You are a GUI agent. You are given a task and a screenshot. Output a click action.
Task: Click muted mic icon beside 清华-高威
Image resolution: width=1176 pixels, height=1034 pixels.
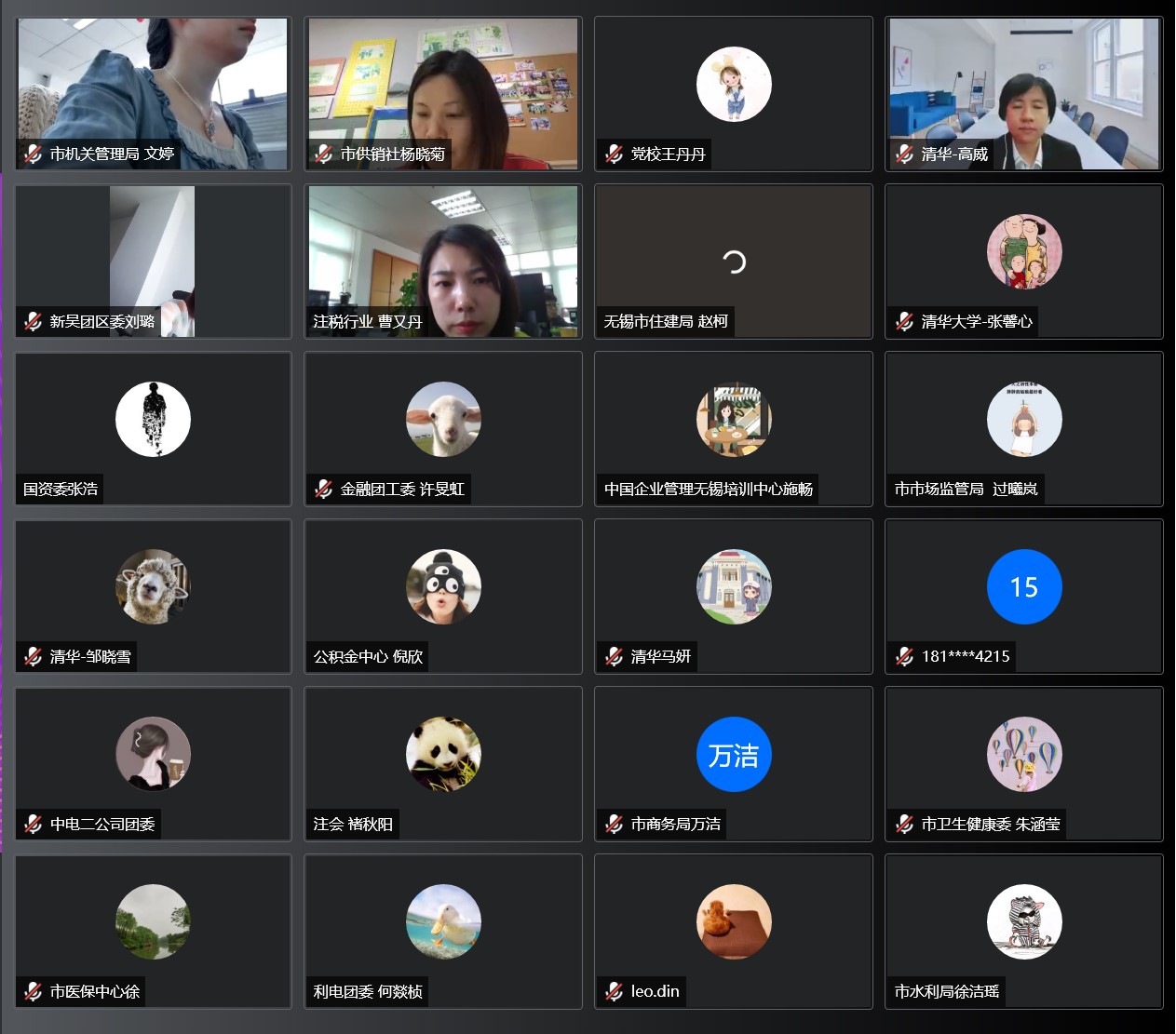(x=904, y=154)
